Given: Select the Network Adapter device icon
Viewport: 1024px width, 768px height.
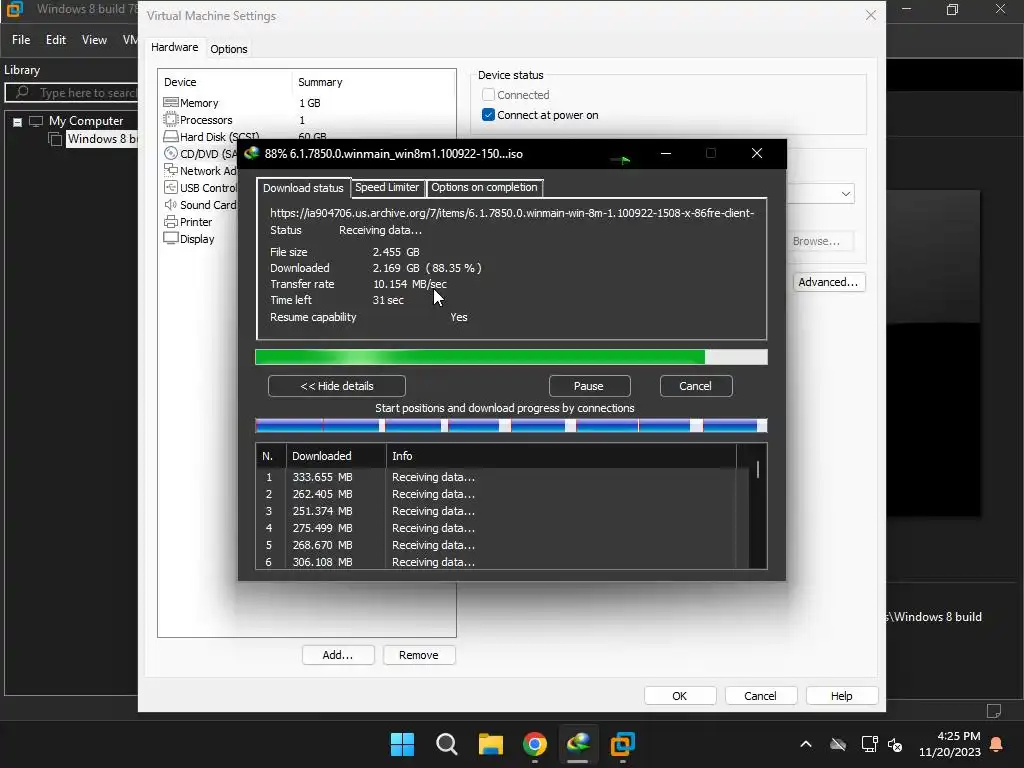Looking at the screenshot, I should 170,170.
